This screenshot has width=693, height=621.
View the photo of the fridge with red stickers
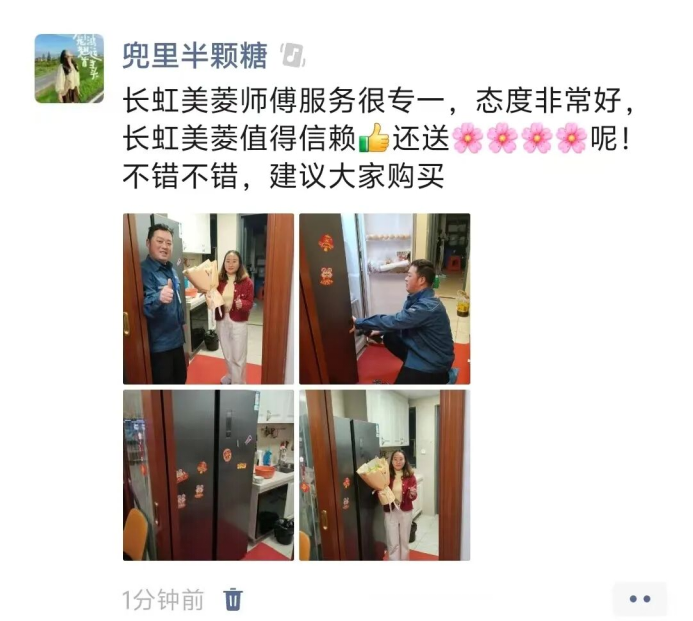click(208, 475)
